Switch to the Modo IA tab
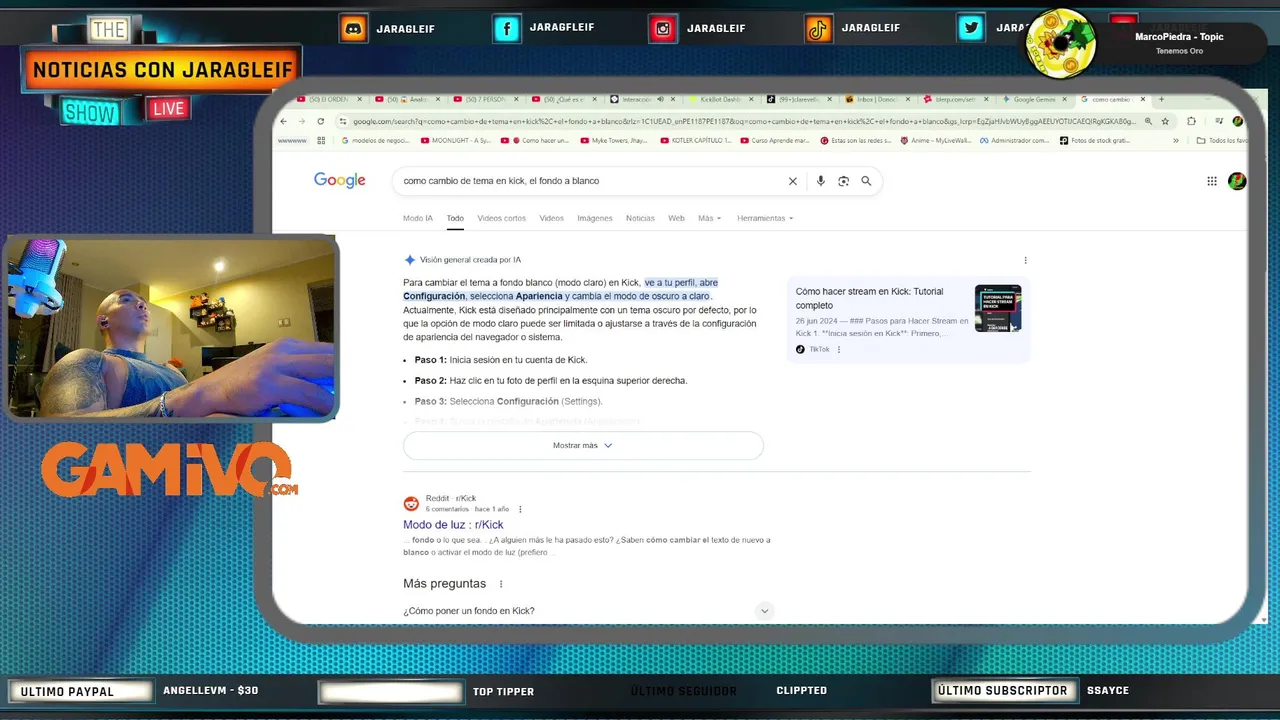The width and height of the screenshot is (1280, 720). point(418,218)
